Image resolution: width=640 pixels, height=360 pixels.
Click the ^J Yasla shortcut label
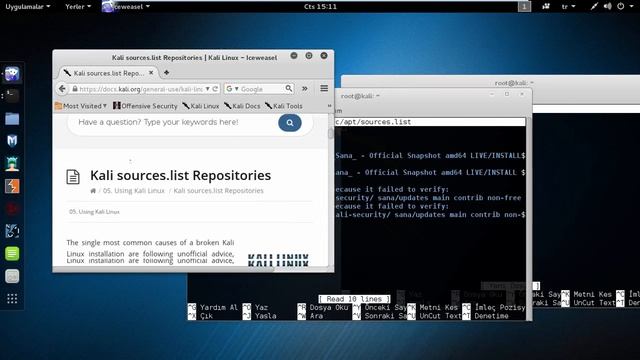[260, 316]
